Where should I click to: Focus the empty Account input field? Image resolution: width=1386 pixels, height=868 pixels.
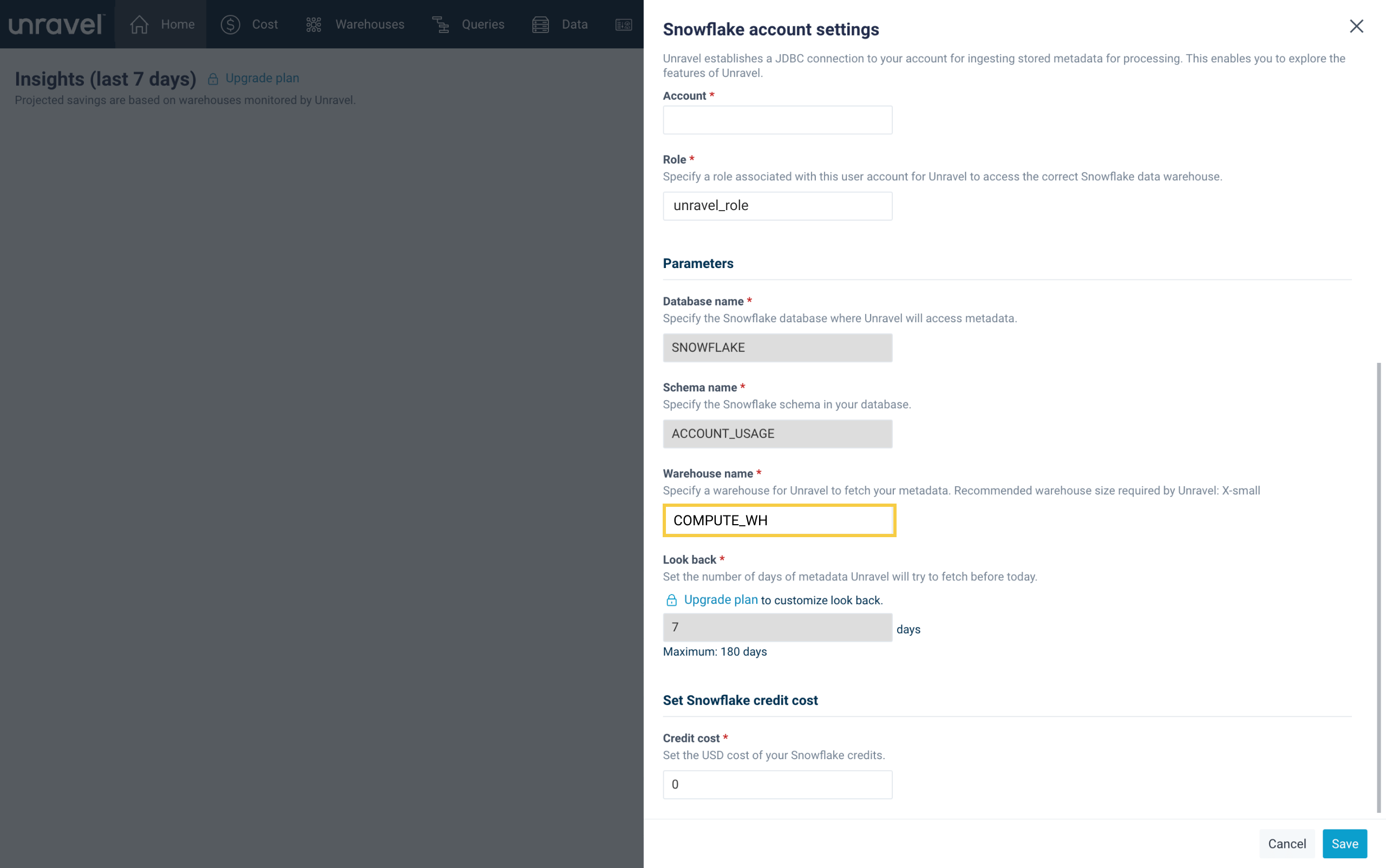pos(777,120)
